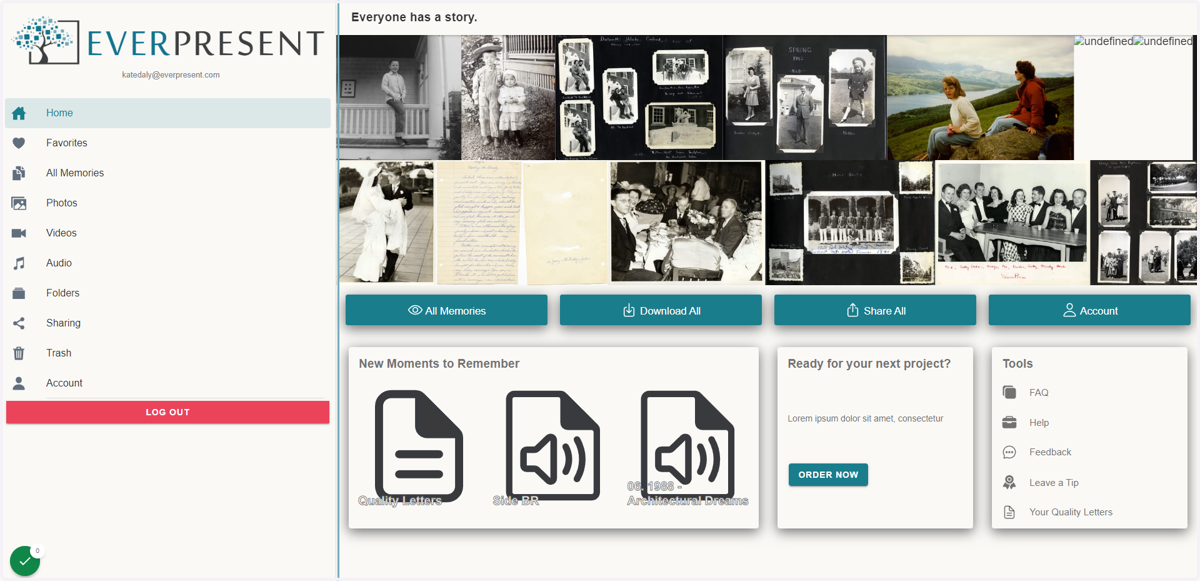
Task: Open Sharing in the sidebar
Action: [168, 323]
